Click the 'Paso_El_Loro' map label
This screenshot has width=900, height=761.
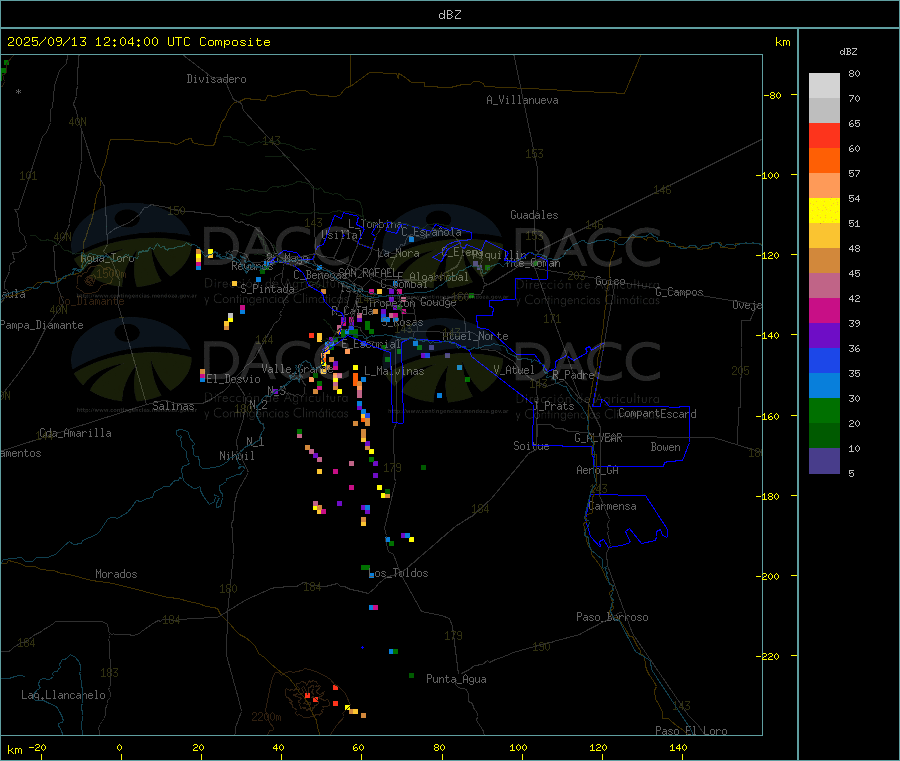[691, 731]
